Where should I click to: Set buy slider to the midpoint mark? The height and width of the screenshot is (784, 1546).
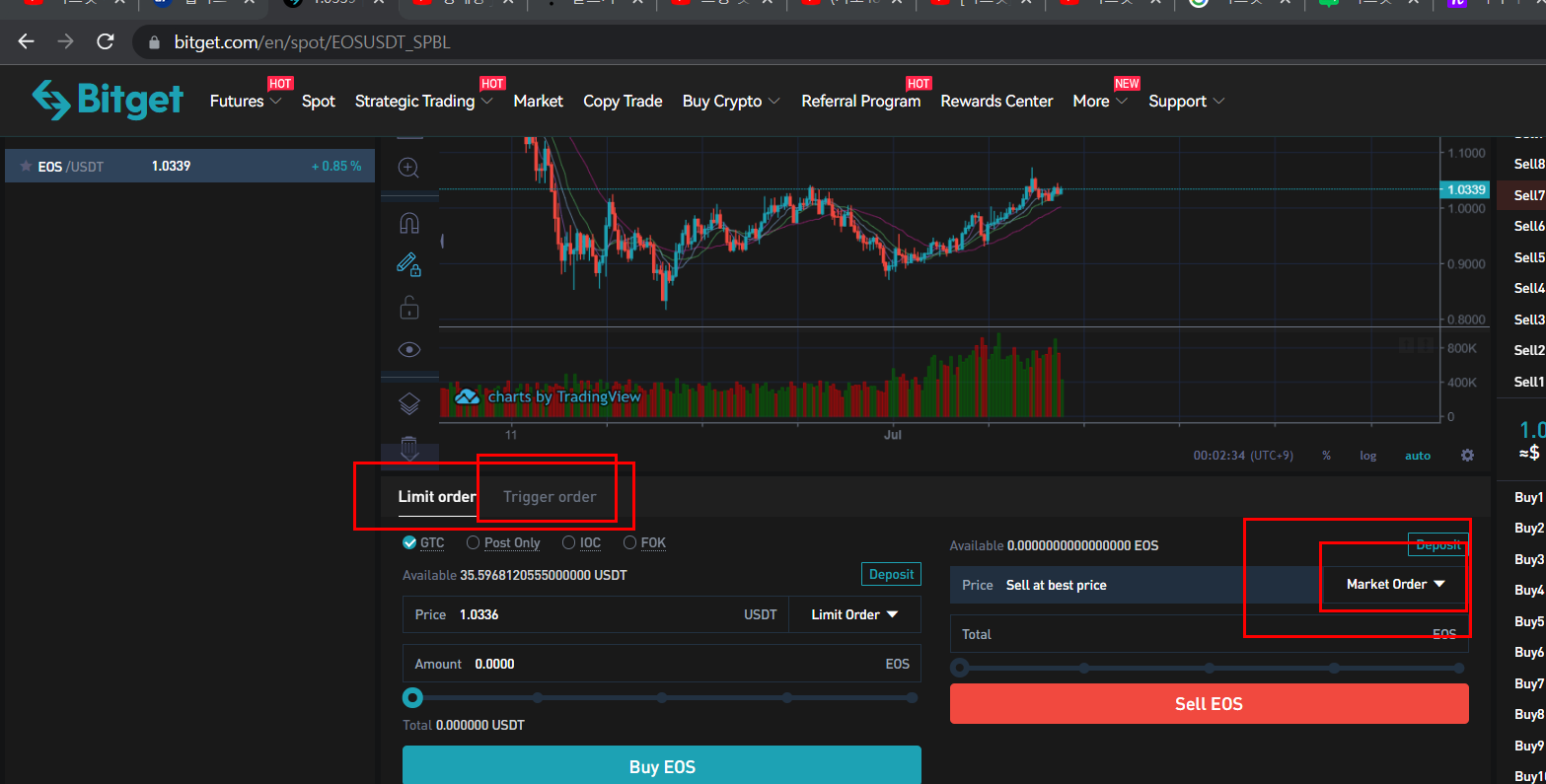tap(662, 697)
